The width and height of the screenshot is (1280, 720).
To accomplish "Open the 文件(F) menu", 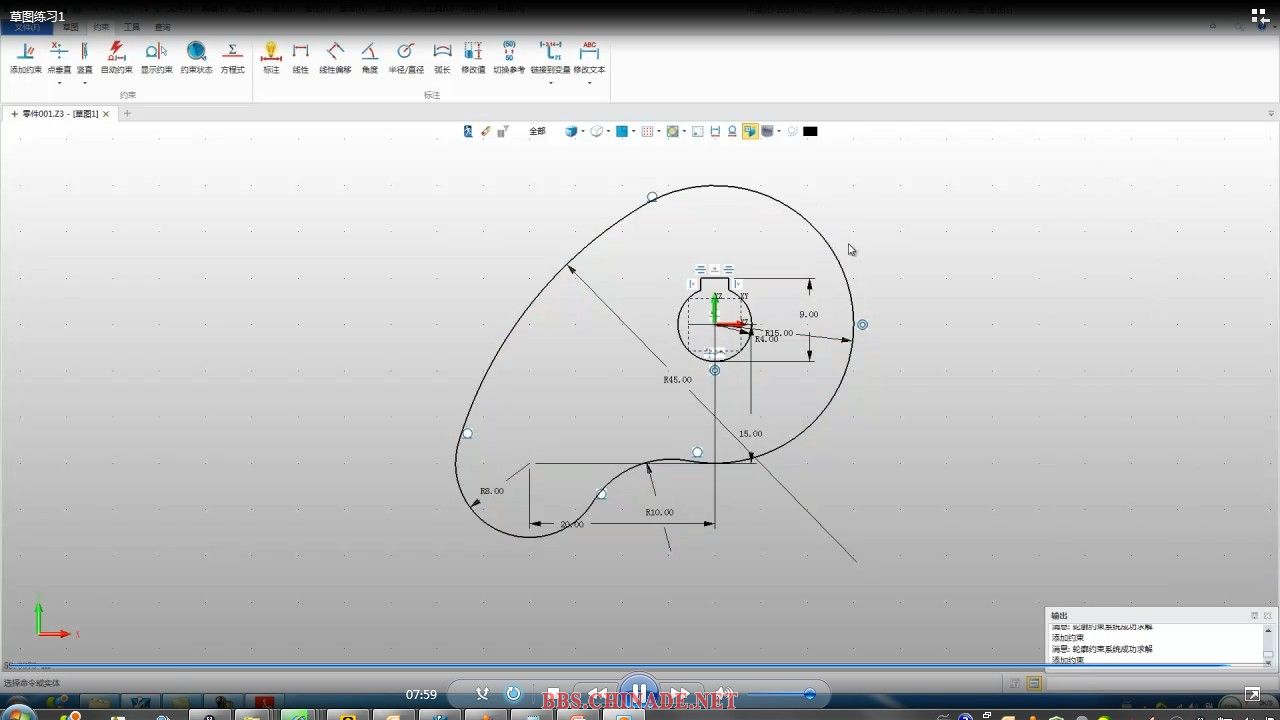I will click(x=28, y=27).
